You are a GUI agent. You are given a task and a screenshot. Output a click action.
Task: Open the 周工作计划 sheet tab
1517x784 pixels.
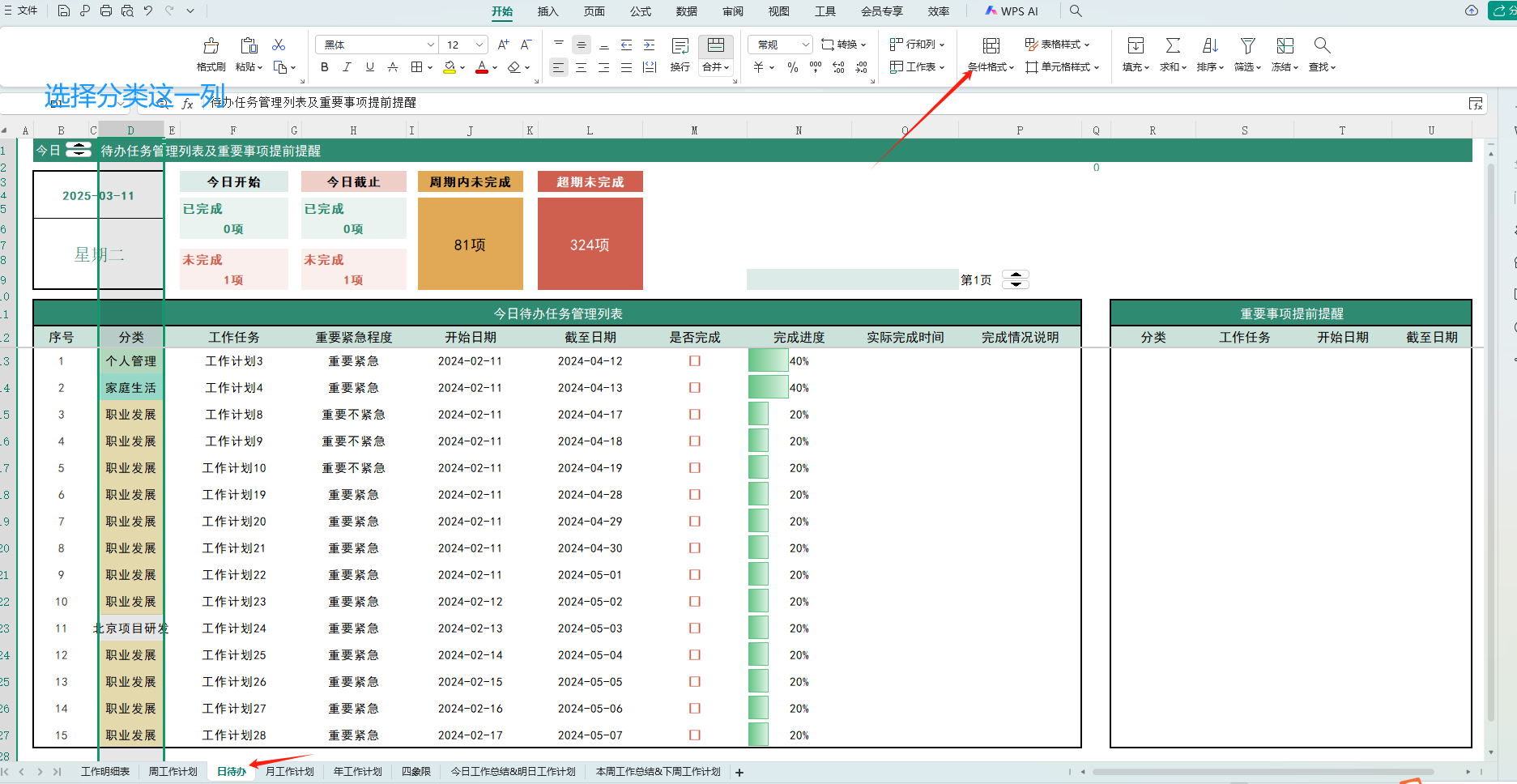coord(173,772)
